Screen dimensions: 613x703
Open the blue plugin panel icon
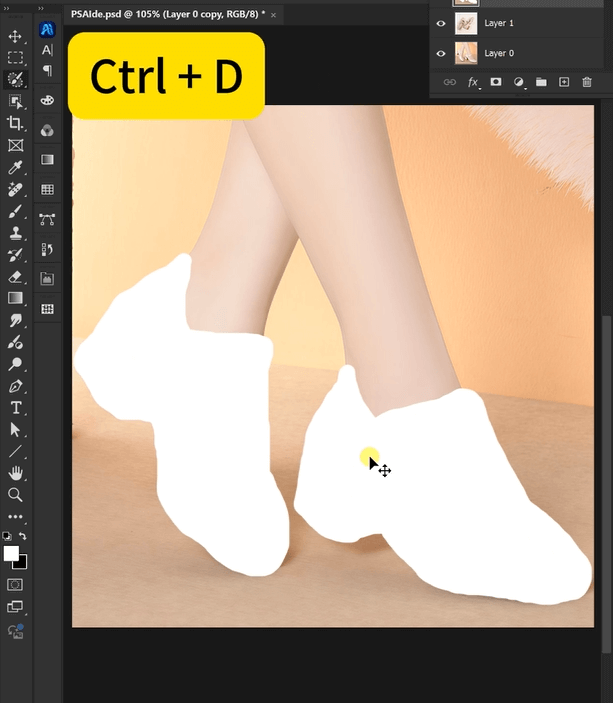[47, 30]
